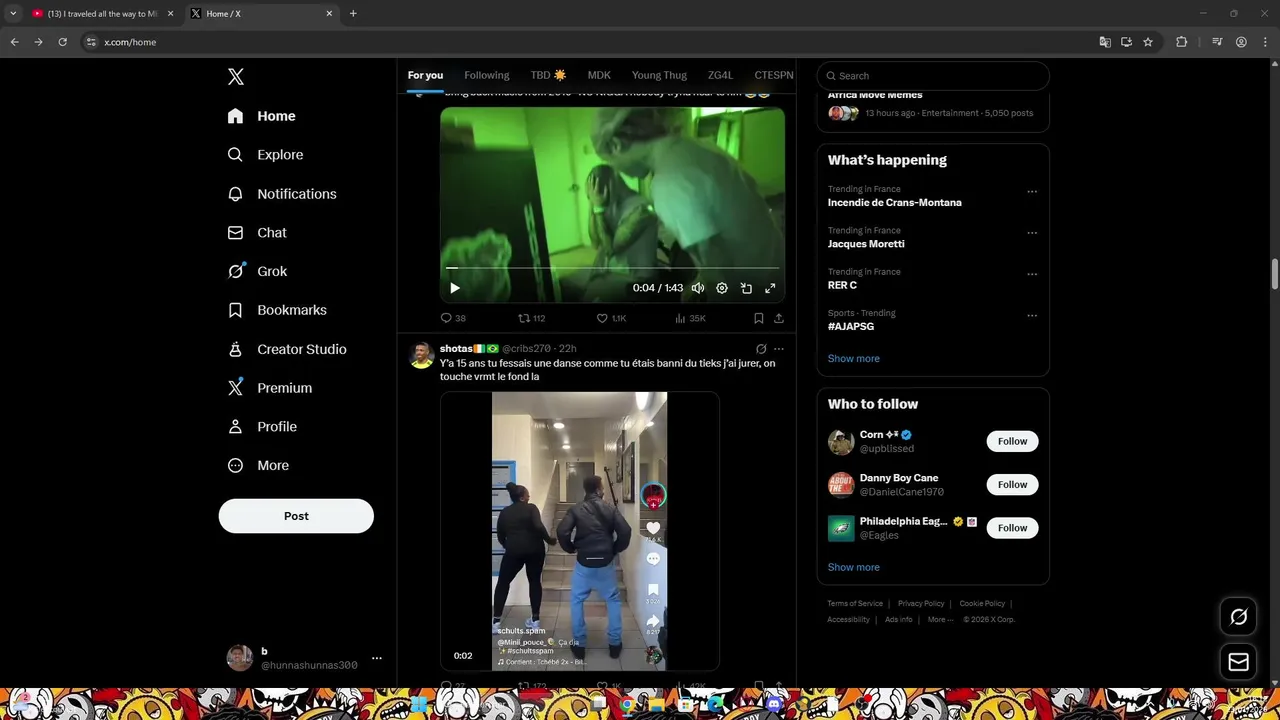This screenshot has height=720, width=1280.
Task: Switch to the TBD tab
Action: coord(548,75)
